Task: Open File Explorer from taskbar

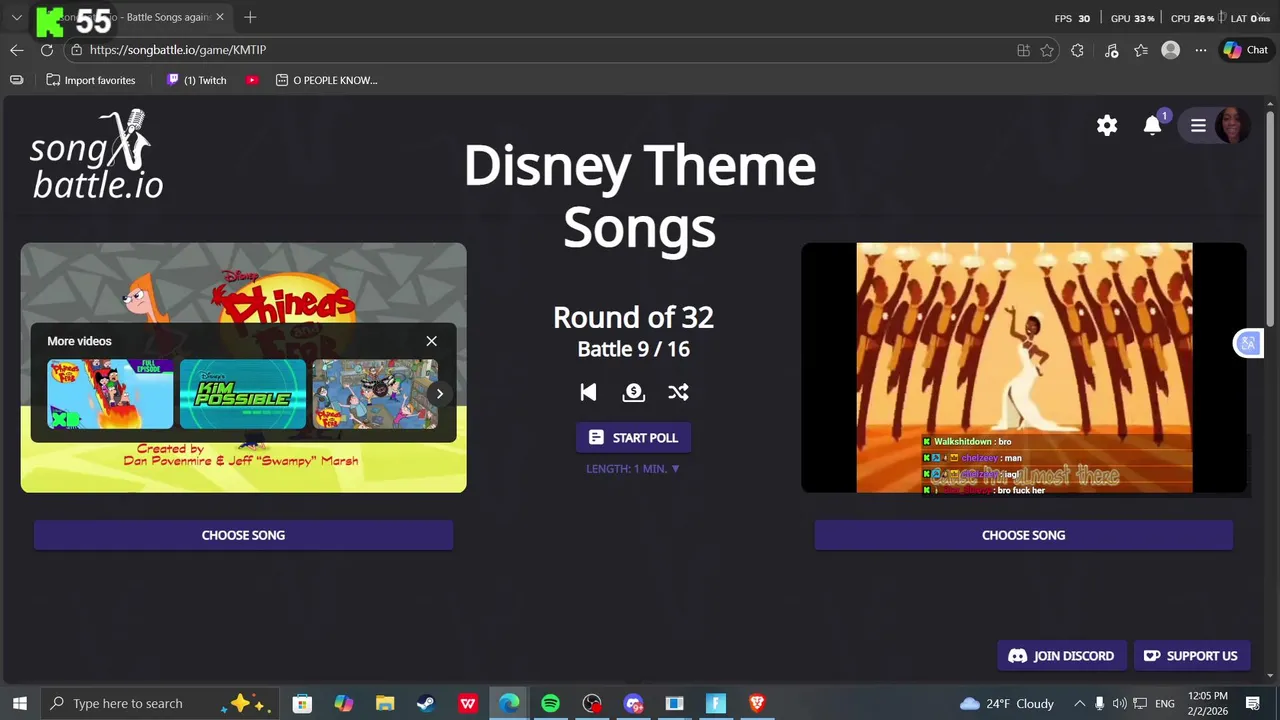Action: click(385, 704)
